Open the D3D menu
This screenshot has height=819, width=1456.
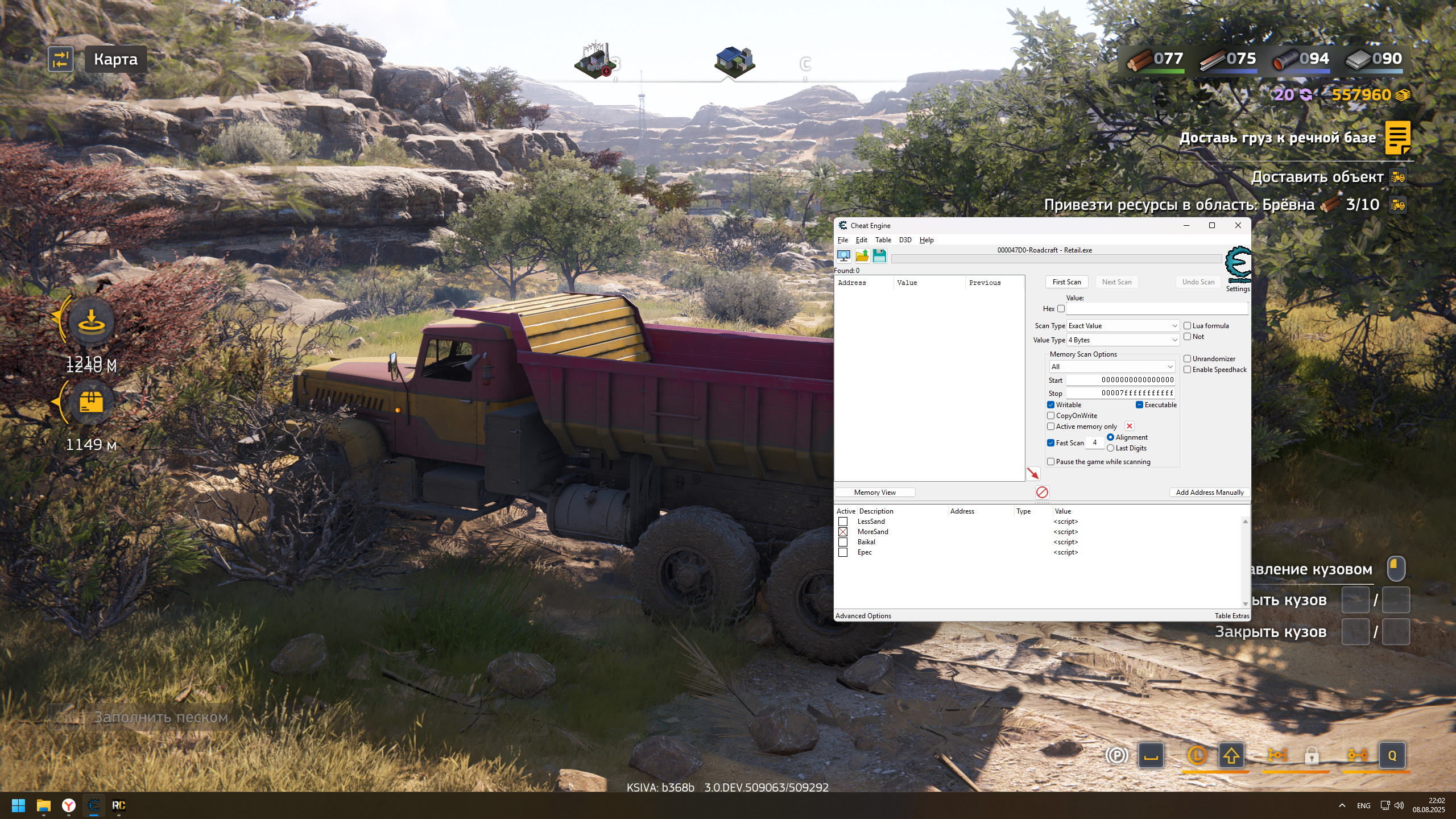905,240
